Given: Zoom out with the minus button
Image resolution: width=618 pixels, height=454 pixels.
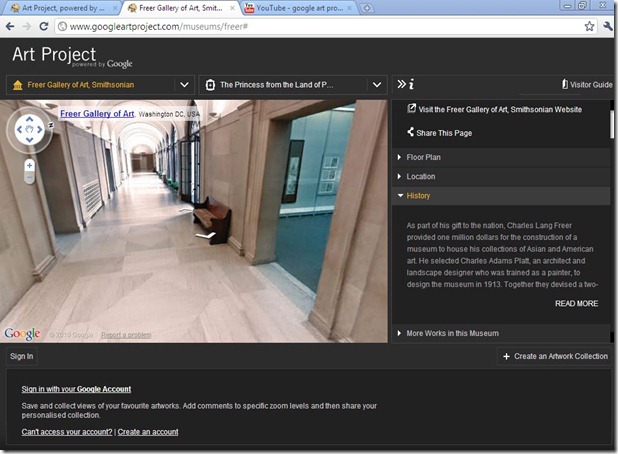Looking at the screenshot, I should (30, 178).
